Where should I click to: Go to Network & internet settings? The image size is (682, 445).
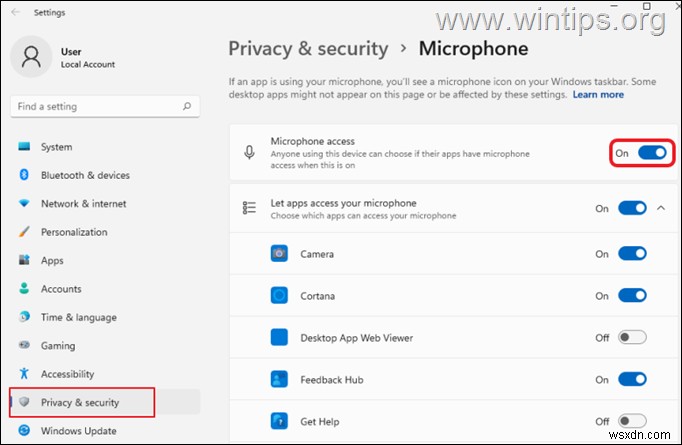[x=83, y=203]
